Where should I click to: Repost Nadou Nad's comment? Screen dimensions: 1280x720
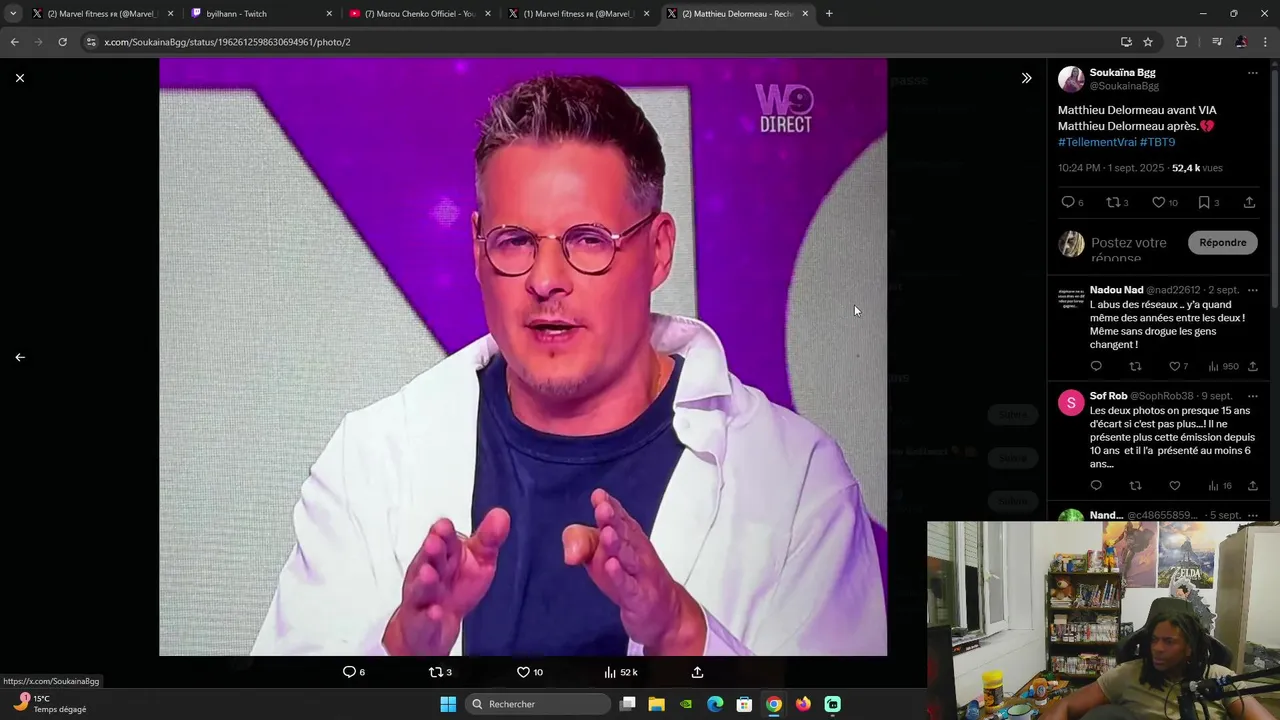pyautogui.click(x=1135, y=366)
